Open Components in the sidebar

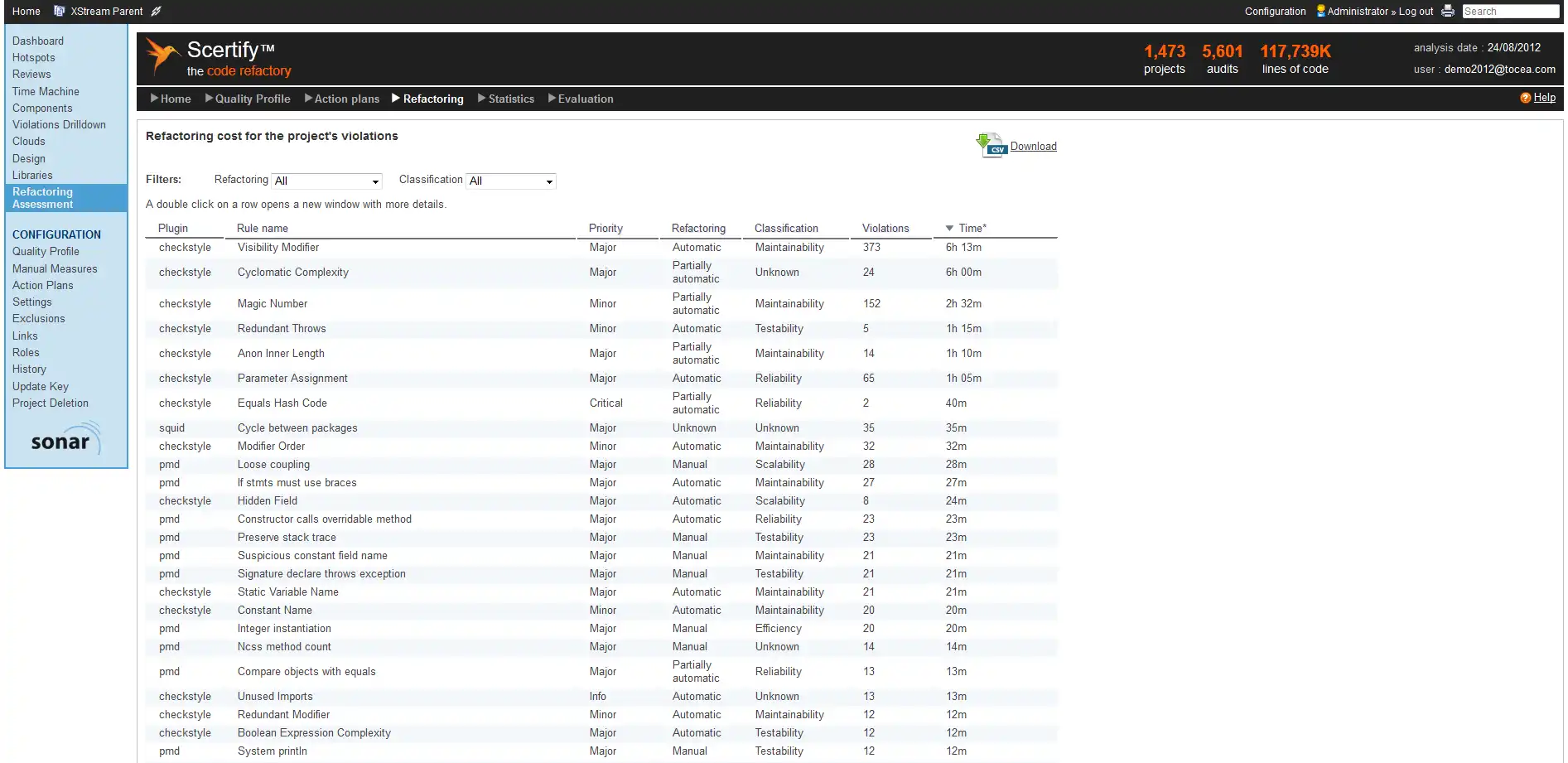[x=42, y=108]
